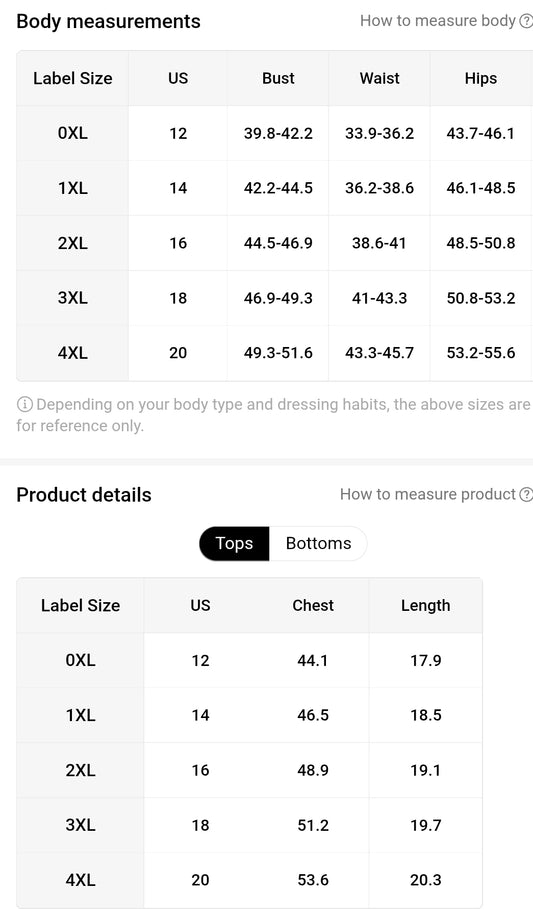Open the How to measure body link
The image size is (533, 915).
[437, 21]
